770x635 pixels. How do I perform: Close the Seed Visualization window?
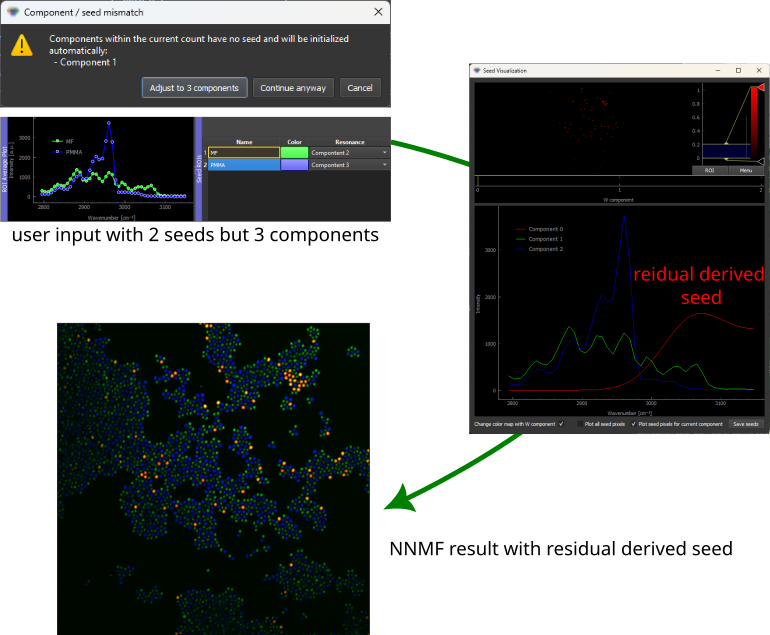point(759,70)
